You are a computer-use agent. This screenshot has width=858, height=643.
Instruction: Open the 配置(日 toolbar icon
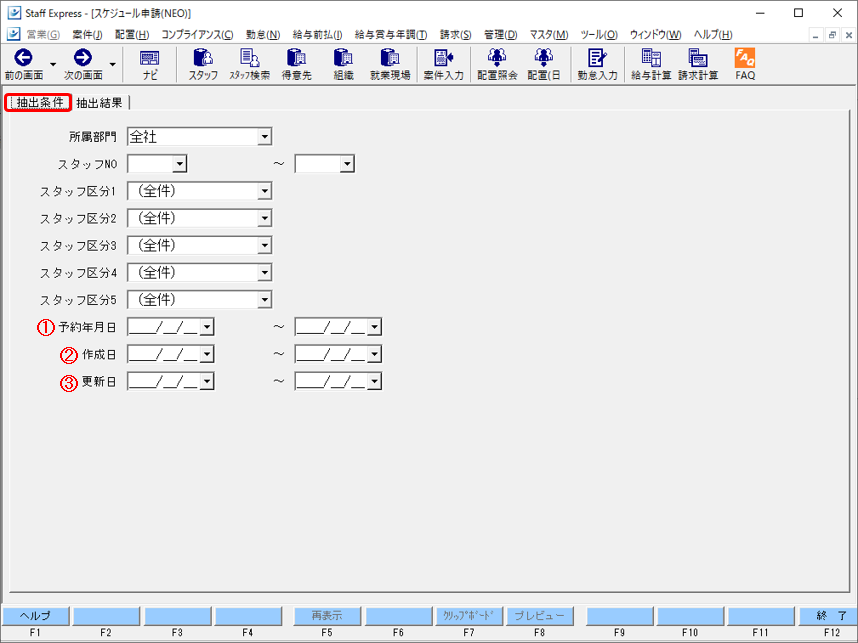543,57
